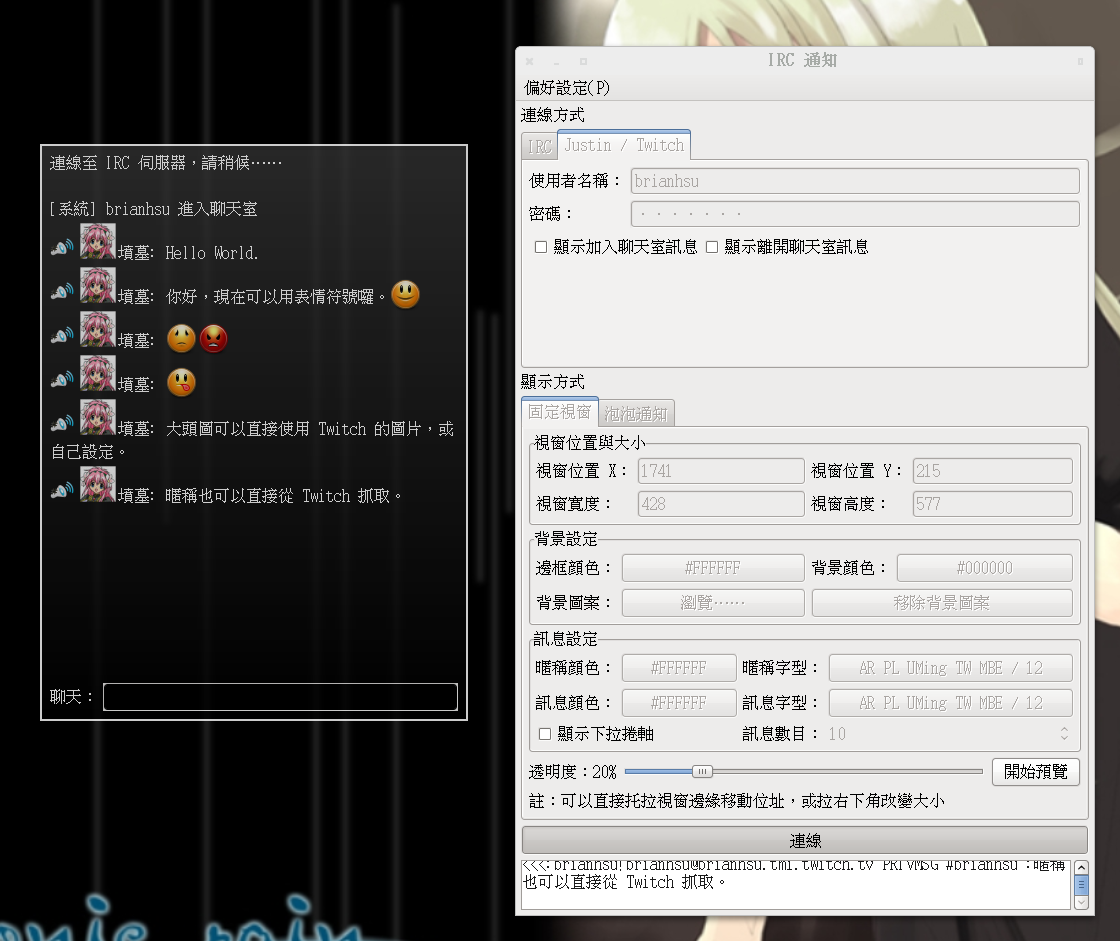
Task: Open the 暱稱字型 font selector
Action: click(x=950, y=667)
